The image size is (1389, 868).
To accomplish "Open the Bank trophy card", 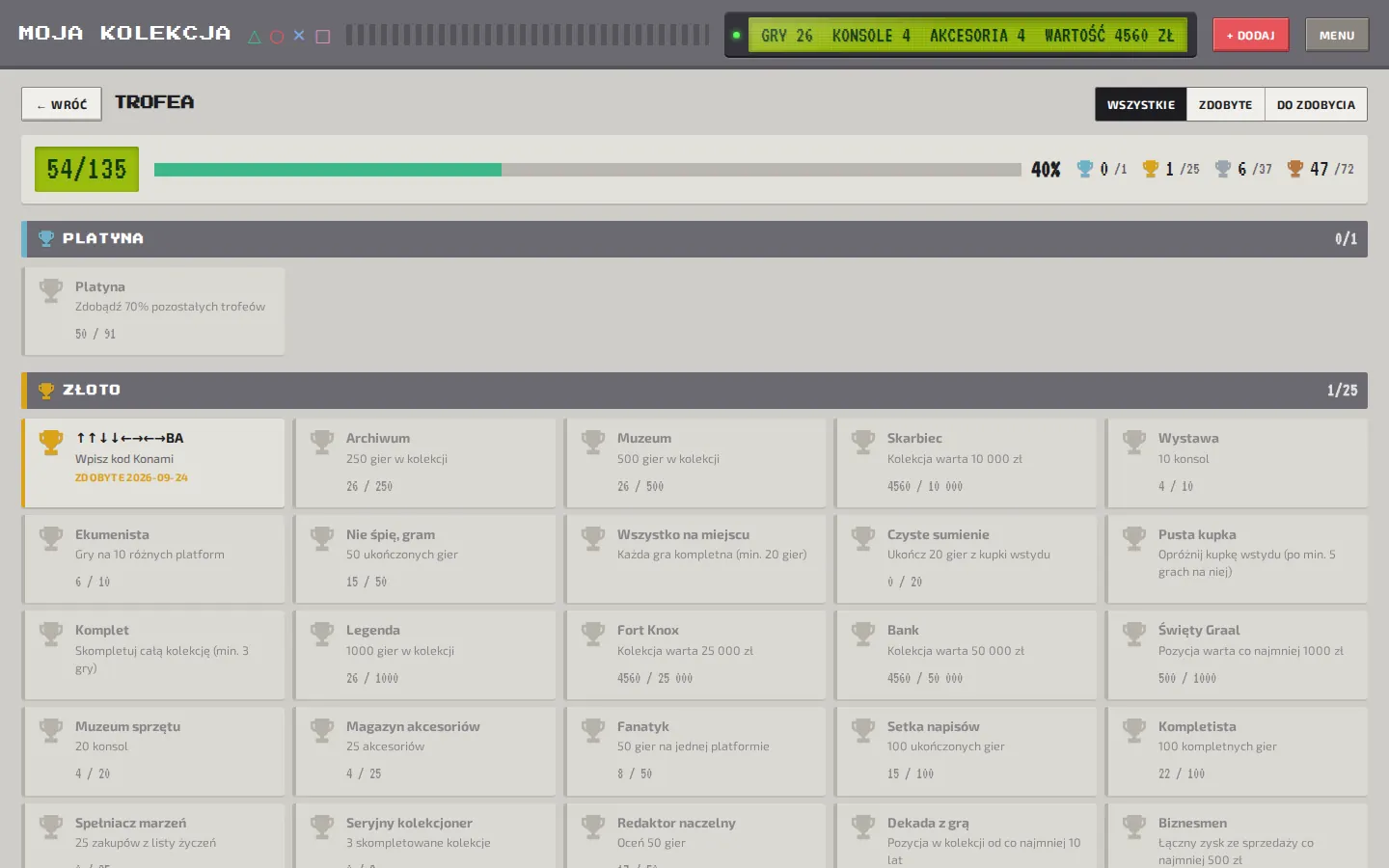I will (x=966, y=655).
